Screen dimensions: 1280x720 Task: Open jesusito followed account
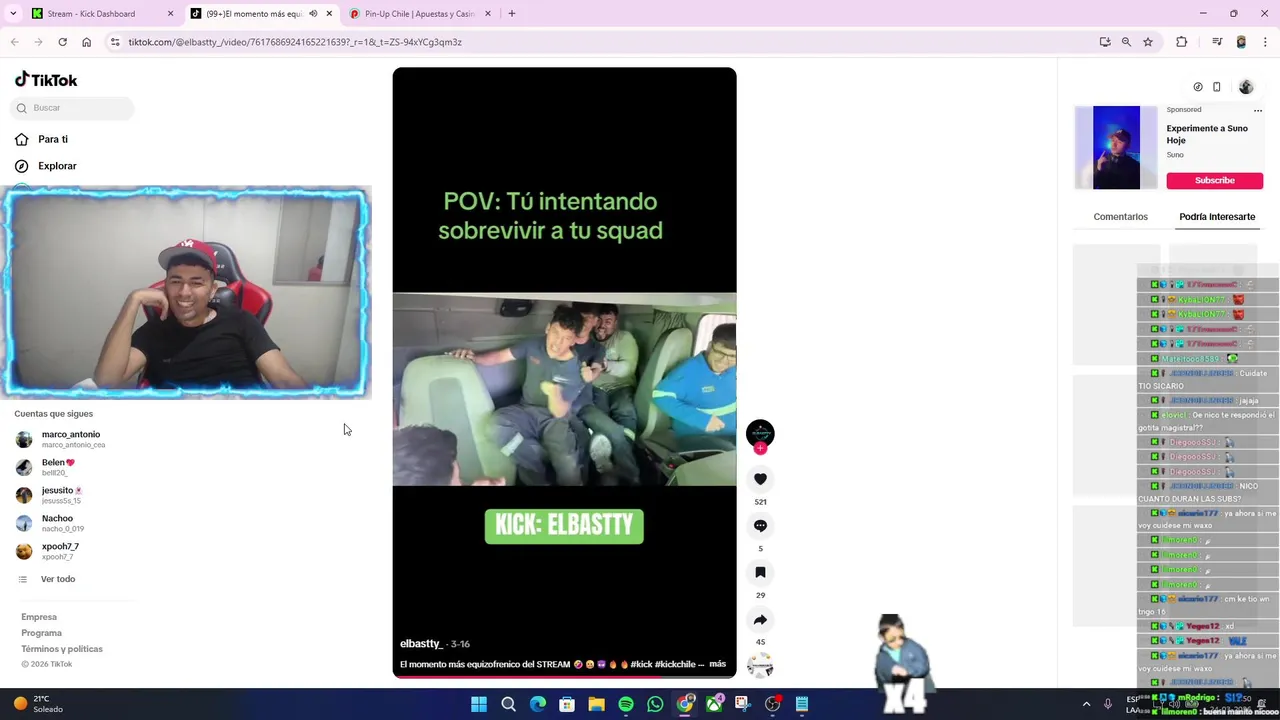[49, 495]
